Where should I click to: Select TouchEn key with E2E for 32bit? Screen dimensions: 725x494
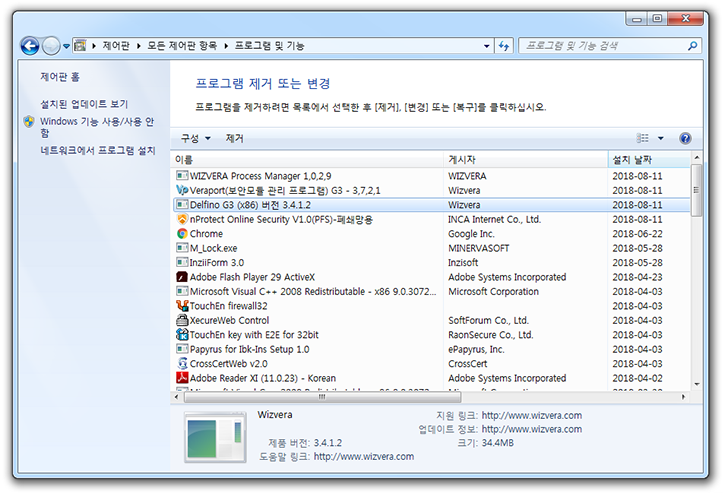click(x=254, y=334)
